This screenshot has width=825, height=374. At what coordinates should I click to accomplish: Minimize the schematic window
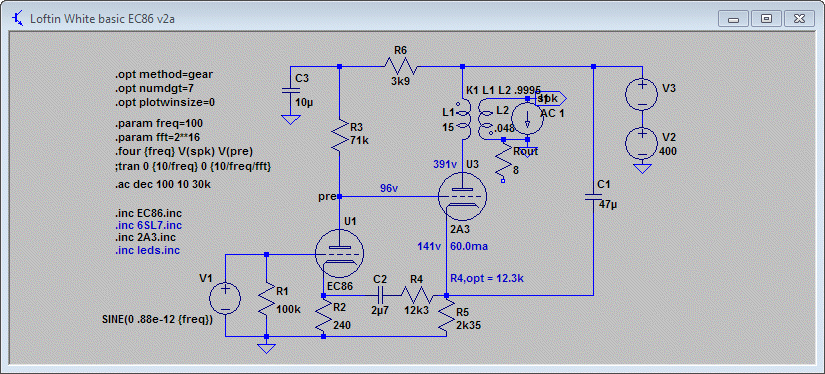coord(733,19)
